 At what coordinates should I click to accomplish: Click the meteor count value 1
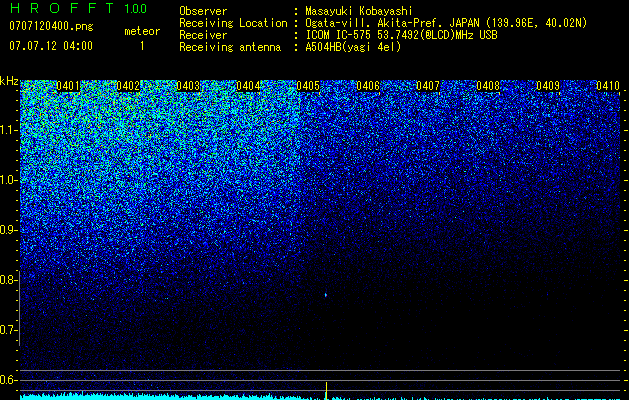point(142,46)
